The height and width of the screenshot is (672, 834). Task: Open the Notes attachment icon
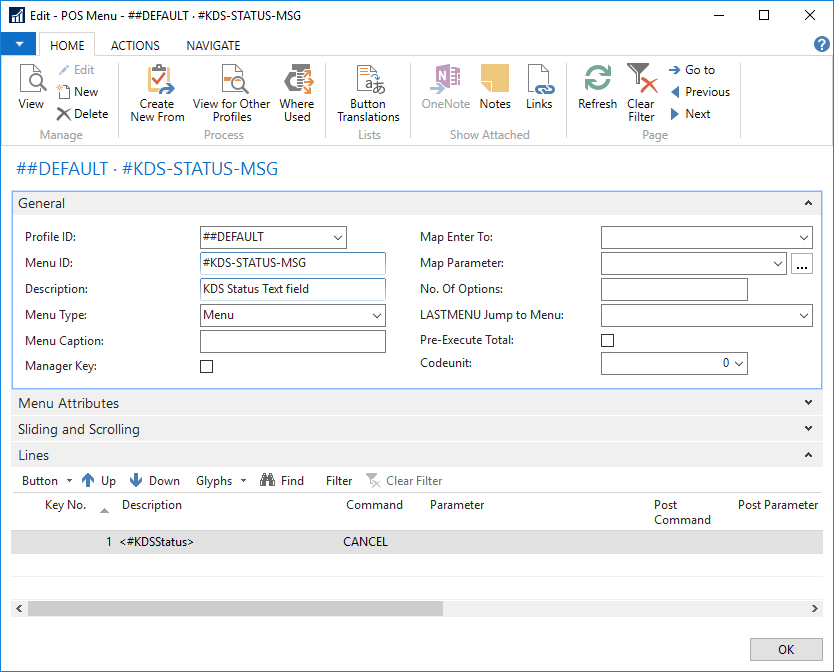[495, 81]
